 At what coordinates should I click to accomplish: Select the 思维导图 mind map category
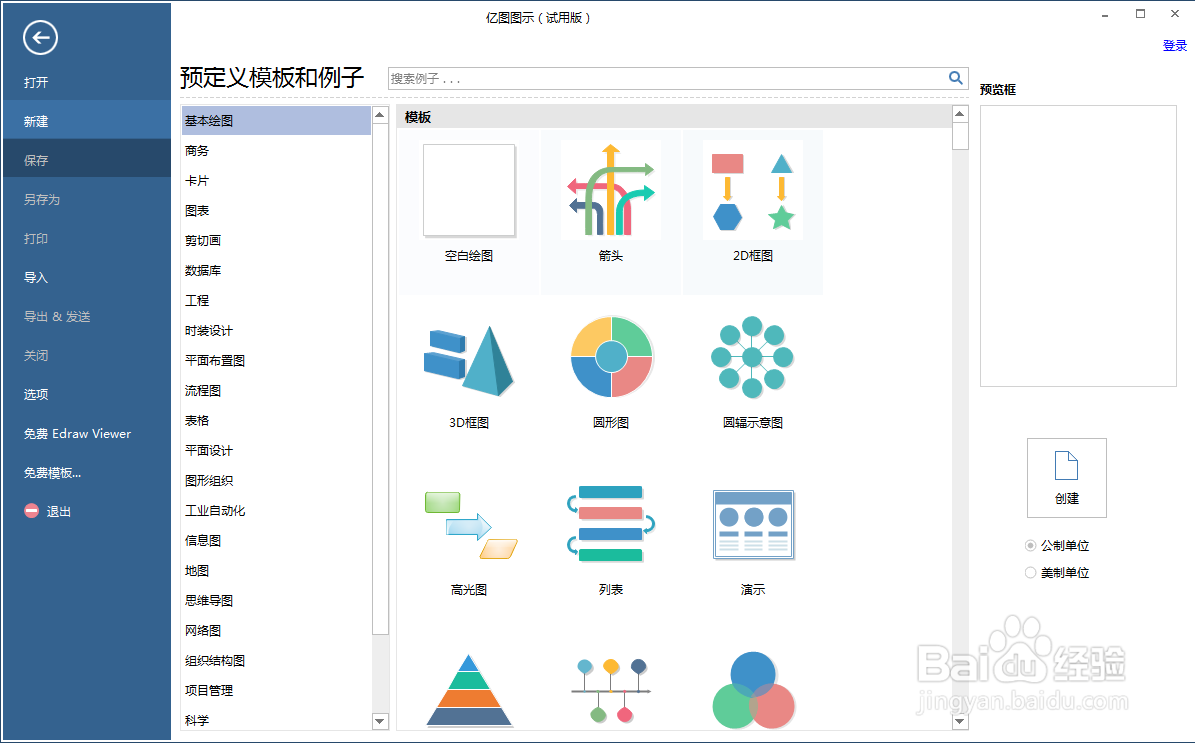276,600
